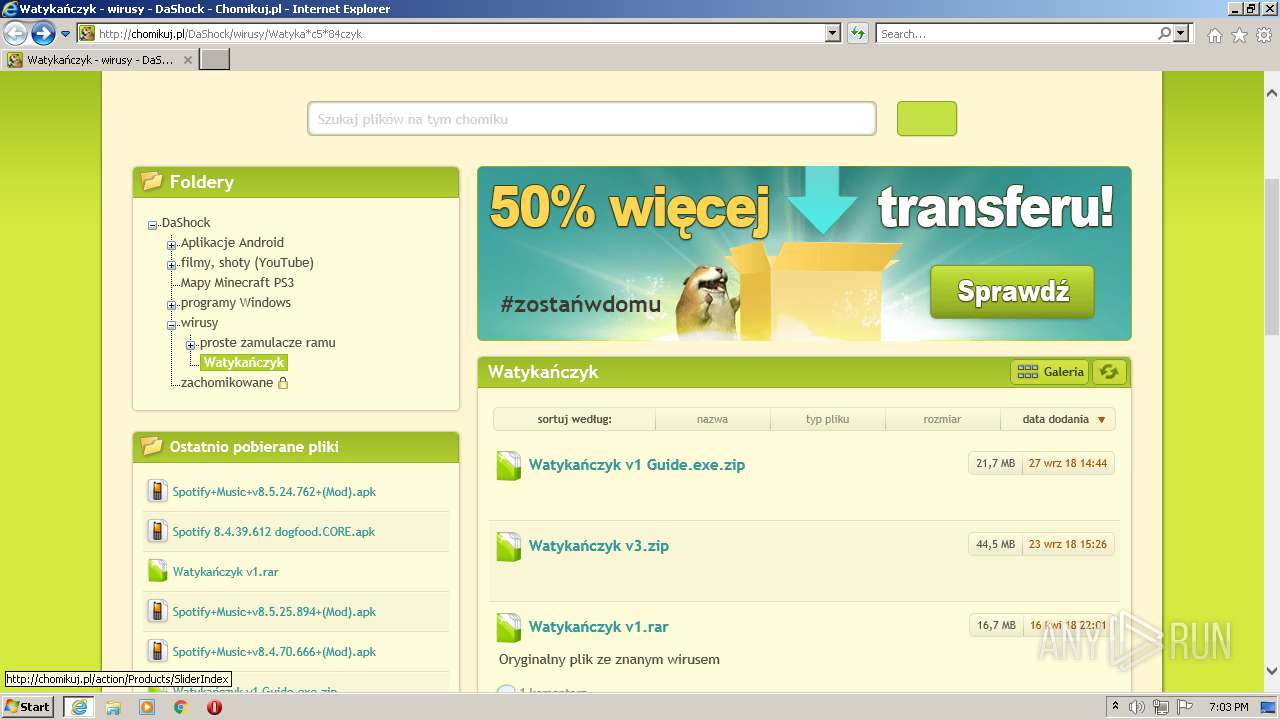Click the Galeria view button
Screen dimensions: 1280x720
coord(1050,372)
